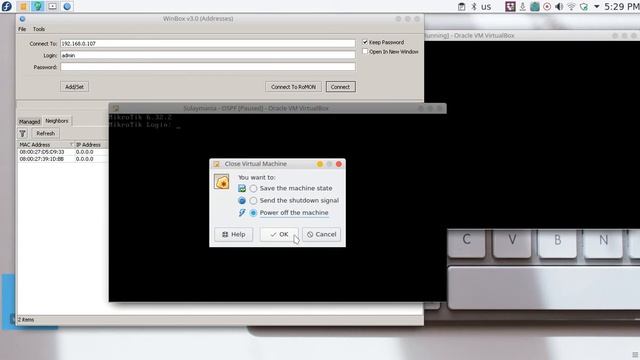The height and width of the screenshot is (360, 640).
Task: Click the Password field in WinBox
Action: pos(208,67)
